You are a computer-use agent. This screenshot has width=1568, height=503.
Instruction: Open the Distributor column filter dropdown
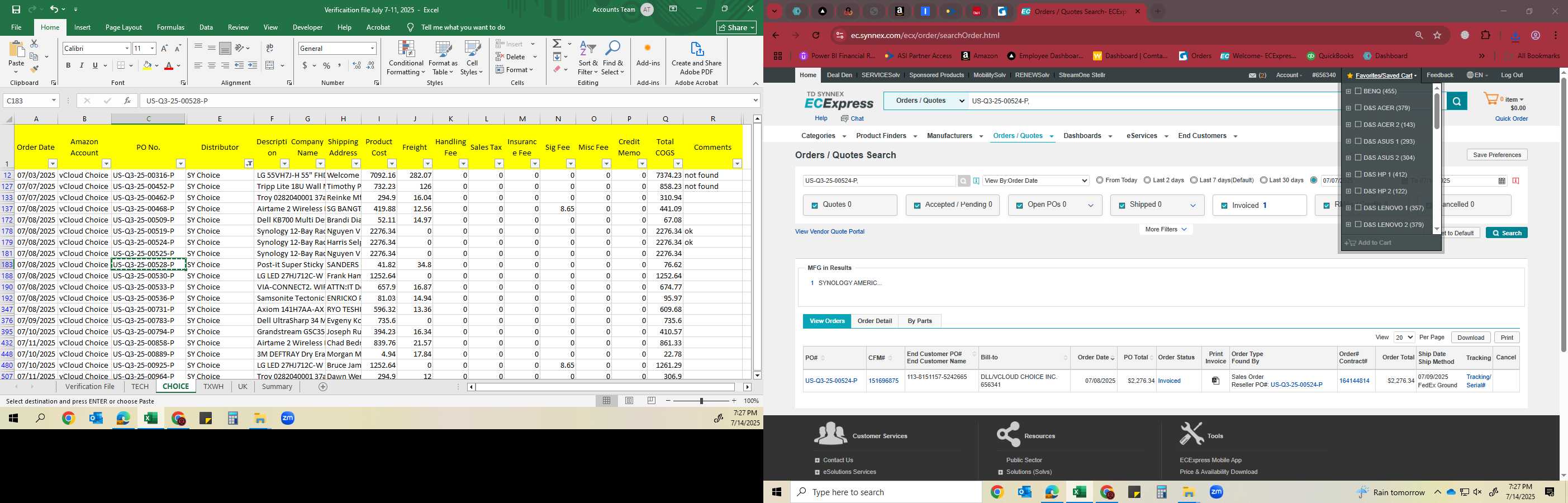coord(249,163)
